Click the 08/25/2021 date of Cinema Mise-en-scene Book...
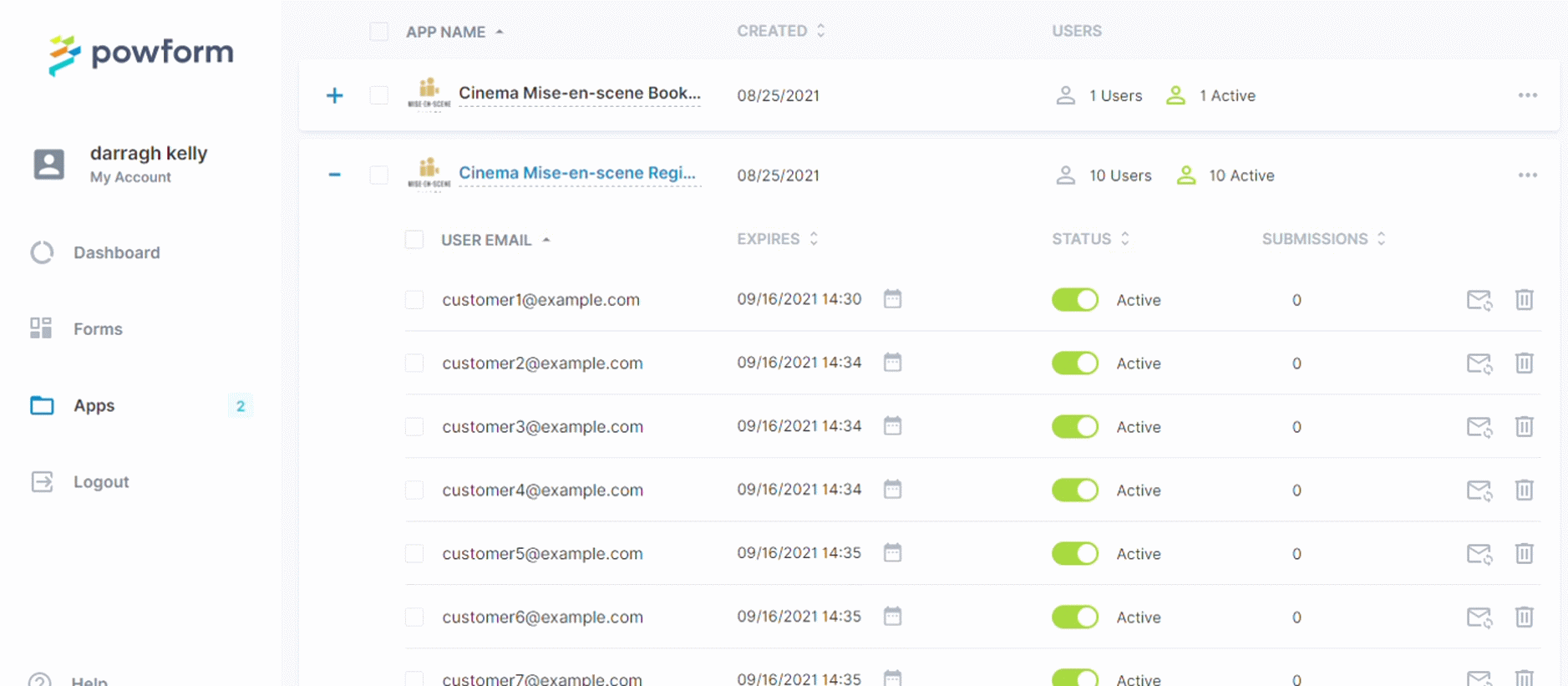1568x686 pixels. (x=778, y=95)
